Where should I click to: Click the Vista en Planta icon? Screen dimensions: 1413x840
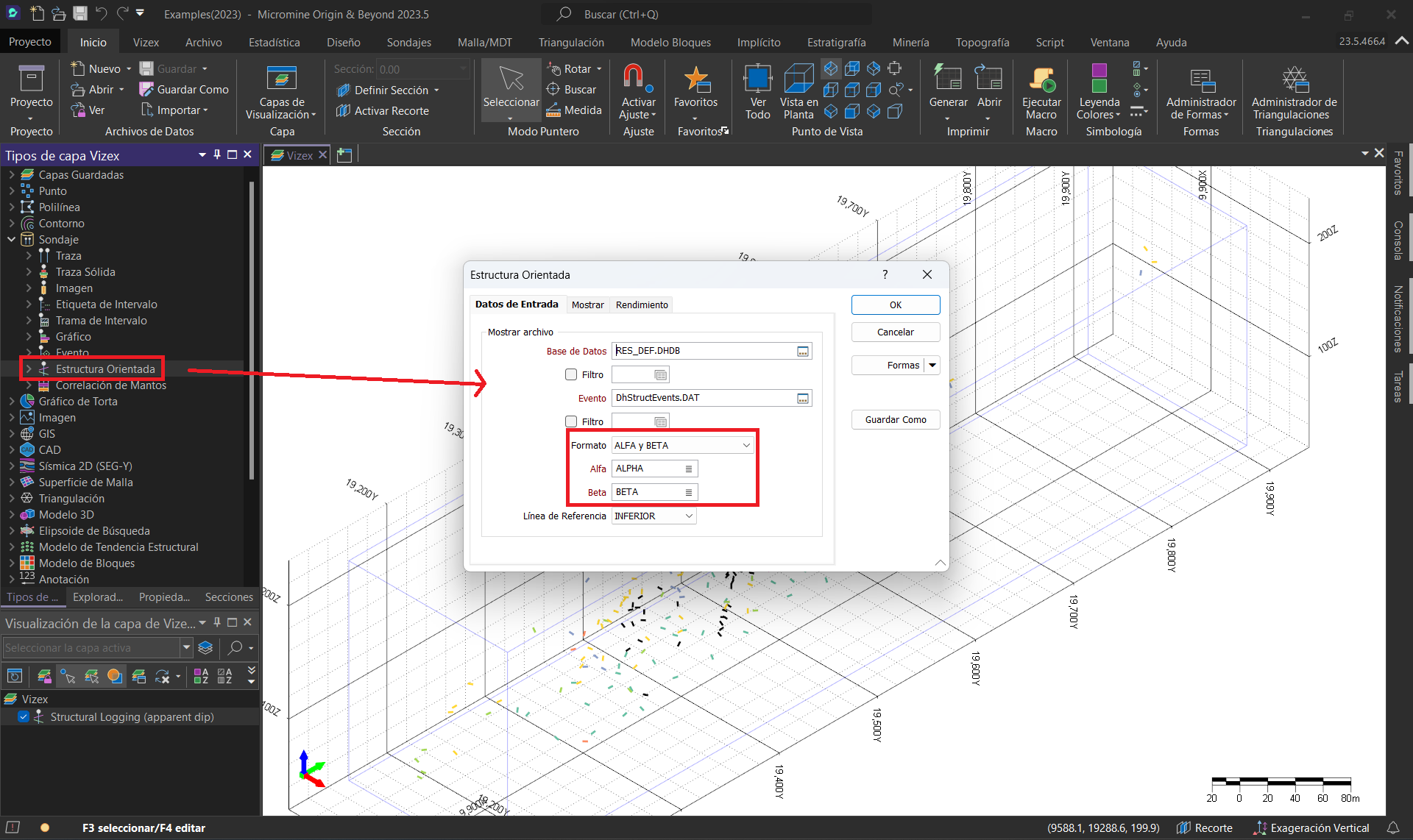tap(798, 78)
